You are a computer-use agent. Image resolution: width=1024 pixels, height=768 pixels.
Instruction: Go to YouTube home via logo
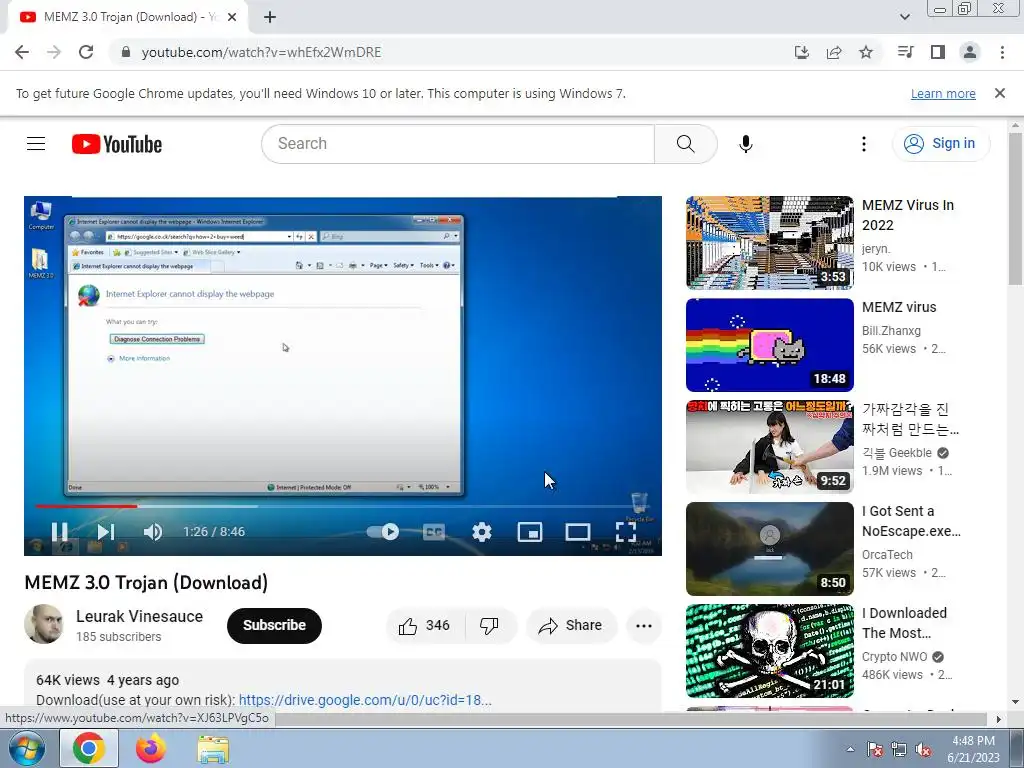(x=117, y=144)
